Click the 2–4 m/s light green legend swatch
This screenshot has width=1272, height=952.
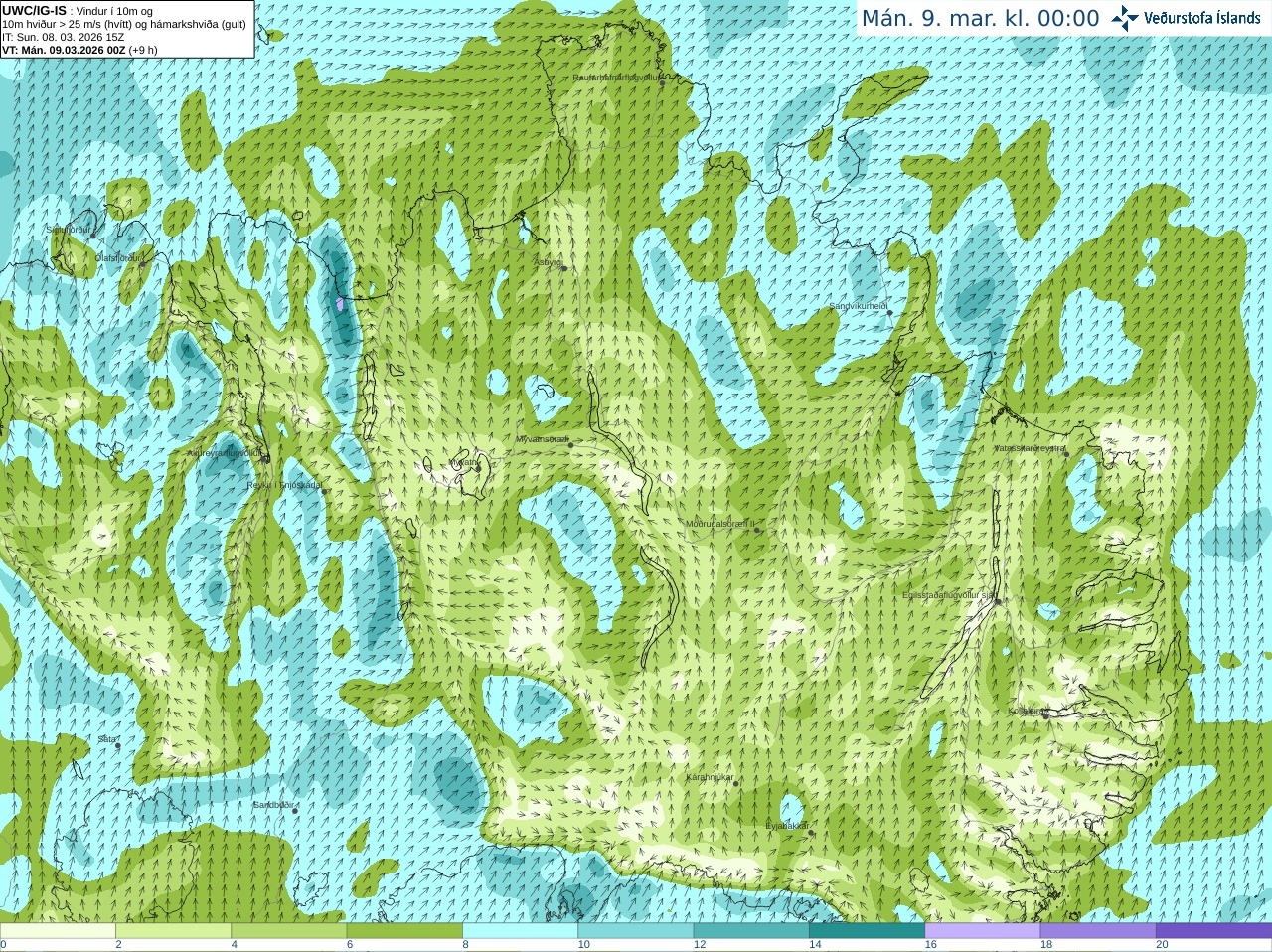[173, 931]
